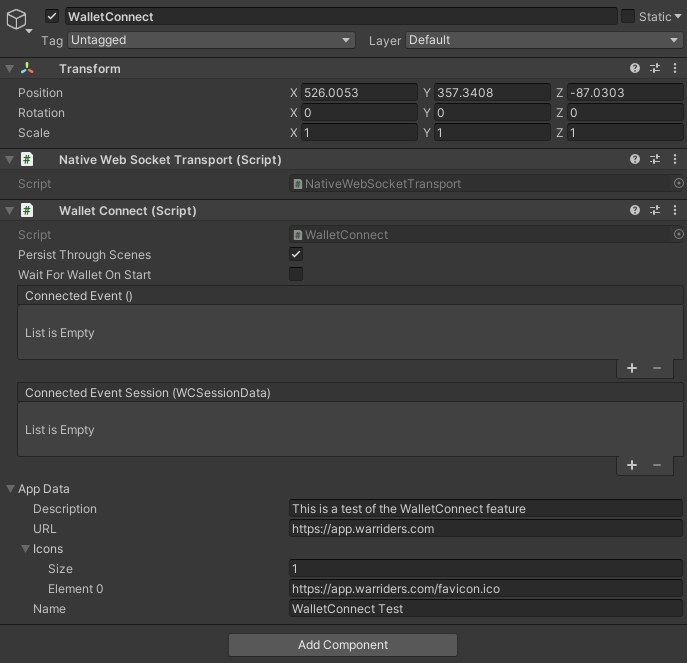Viewport: 687px width, 663px height.
Task: Click the Rotation Y field
Action: tap(492, 113)
